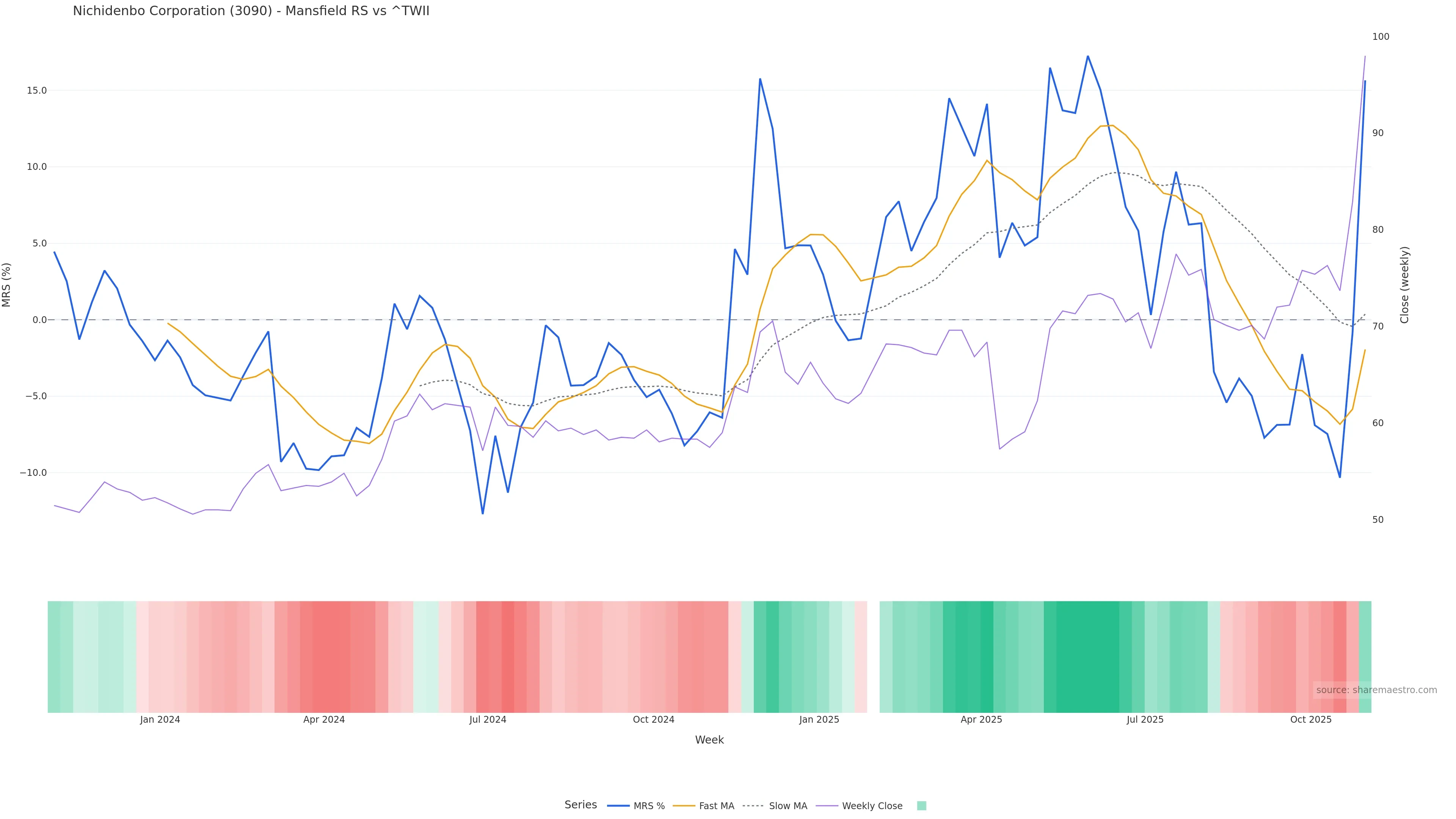Click the "Series" legend heading

(581, 805)
